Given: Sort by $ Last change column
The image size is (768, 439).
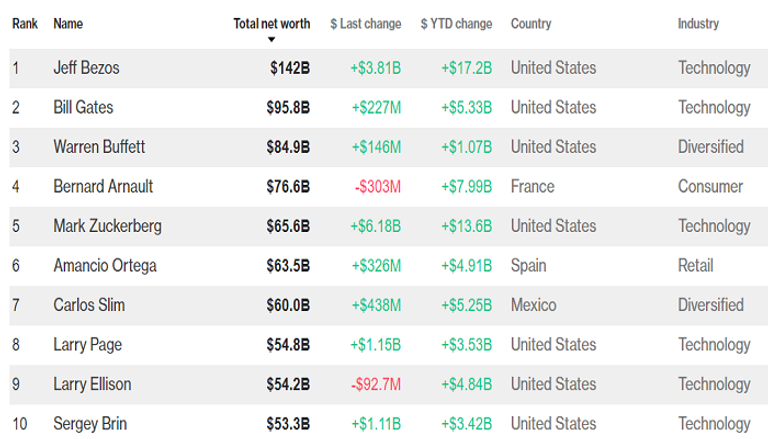Looking at the screenshot, I should pyautogui.click(x=365, y=23).
